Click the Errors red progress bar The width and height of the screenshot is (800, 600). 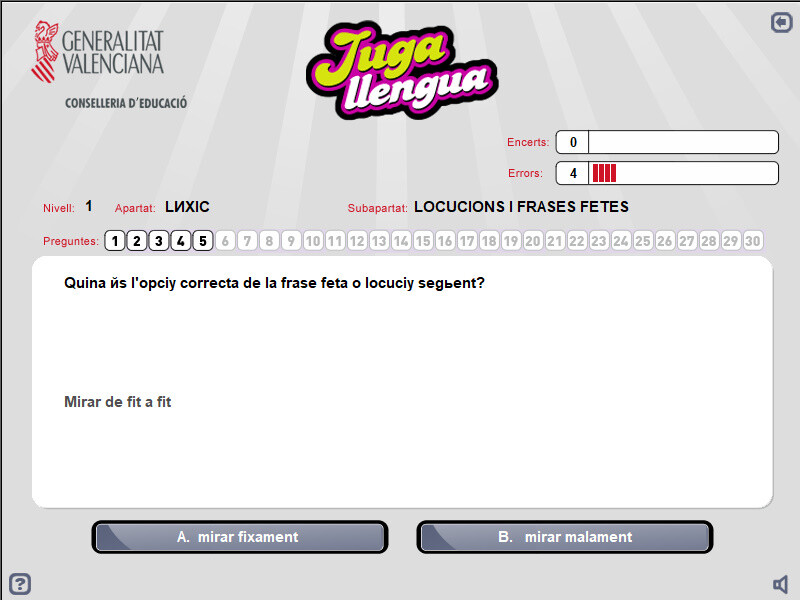coord(684,173)
